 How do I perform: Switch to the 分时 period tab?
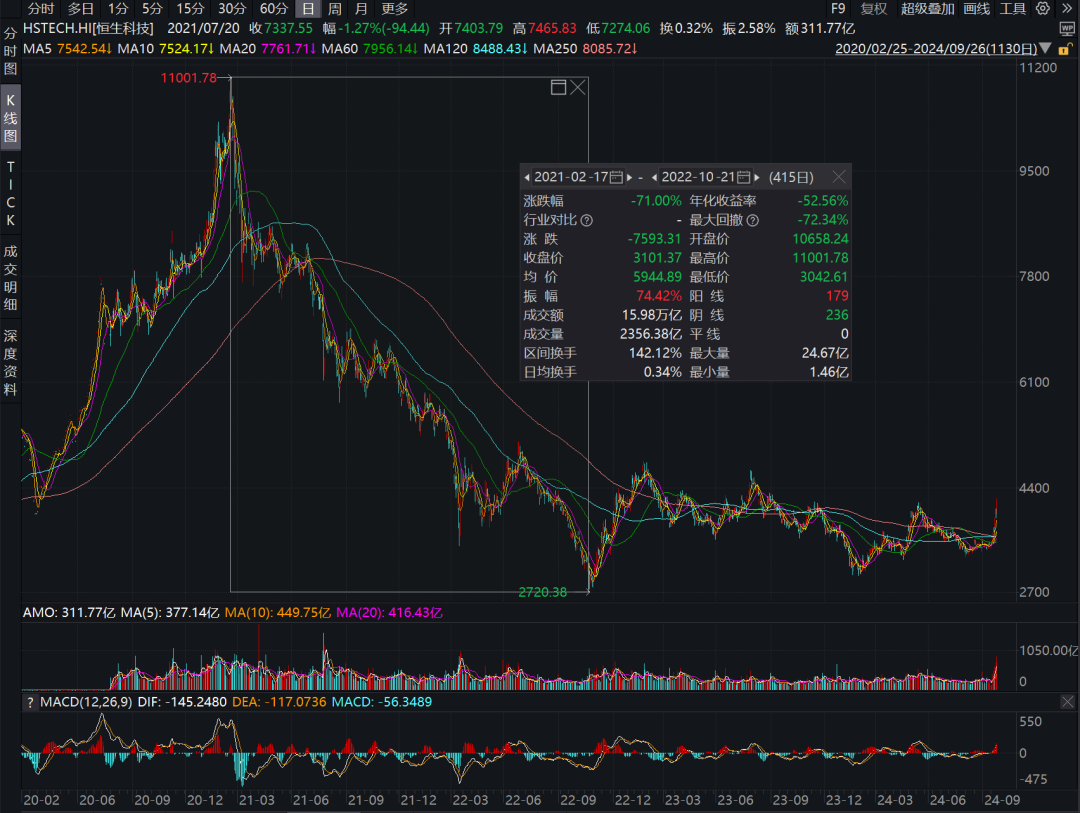(x=41, y=9)
